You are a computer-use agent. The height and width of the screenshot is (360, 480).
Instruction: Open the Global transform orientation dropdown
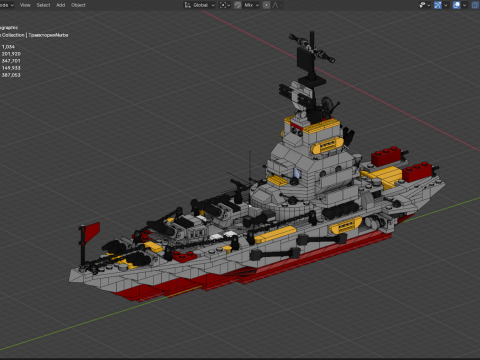(200, 5)
